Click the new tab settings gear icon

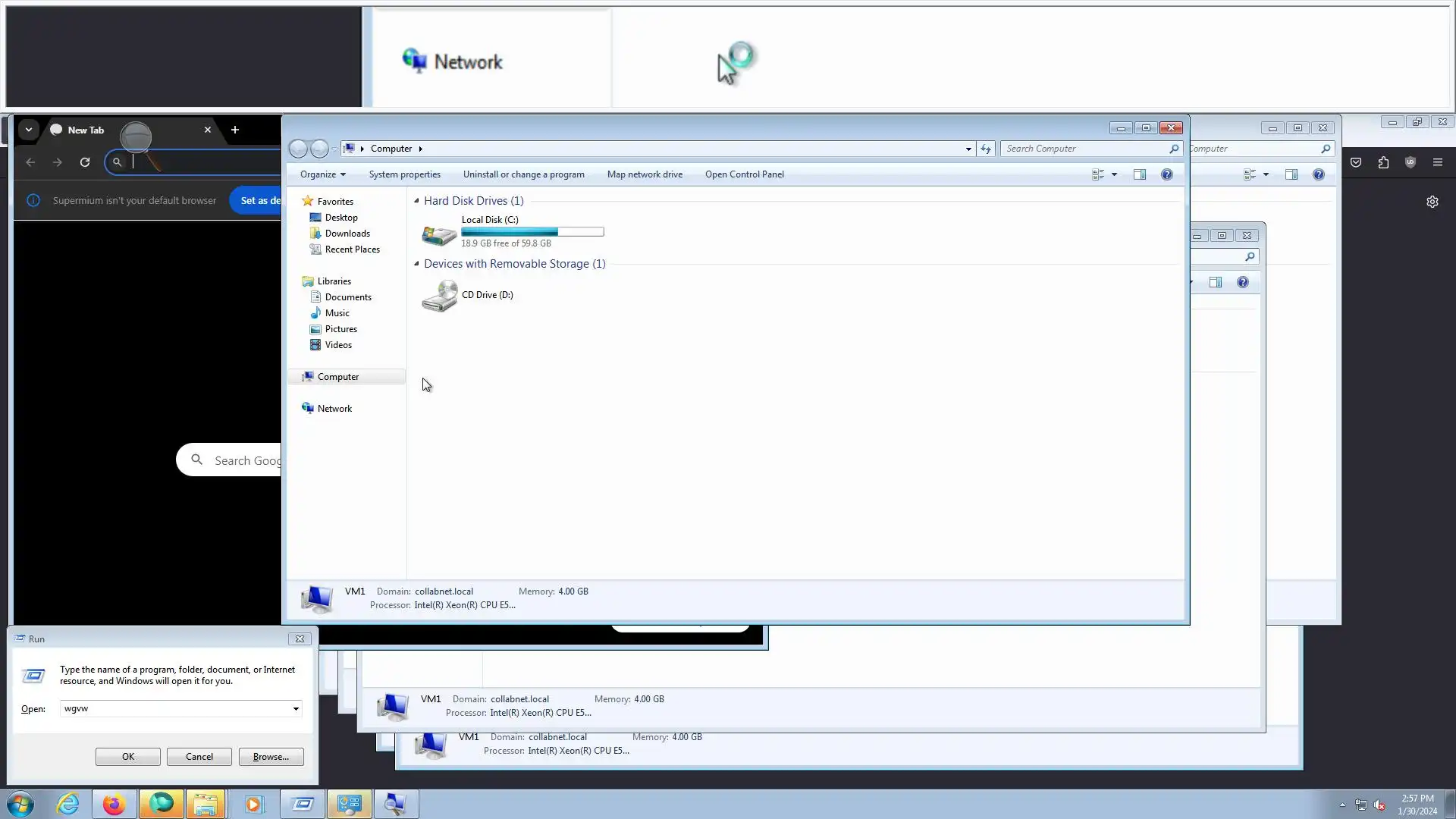[1432, 202]
